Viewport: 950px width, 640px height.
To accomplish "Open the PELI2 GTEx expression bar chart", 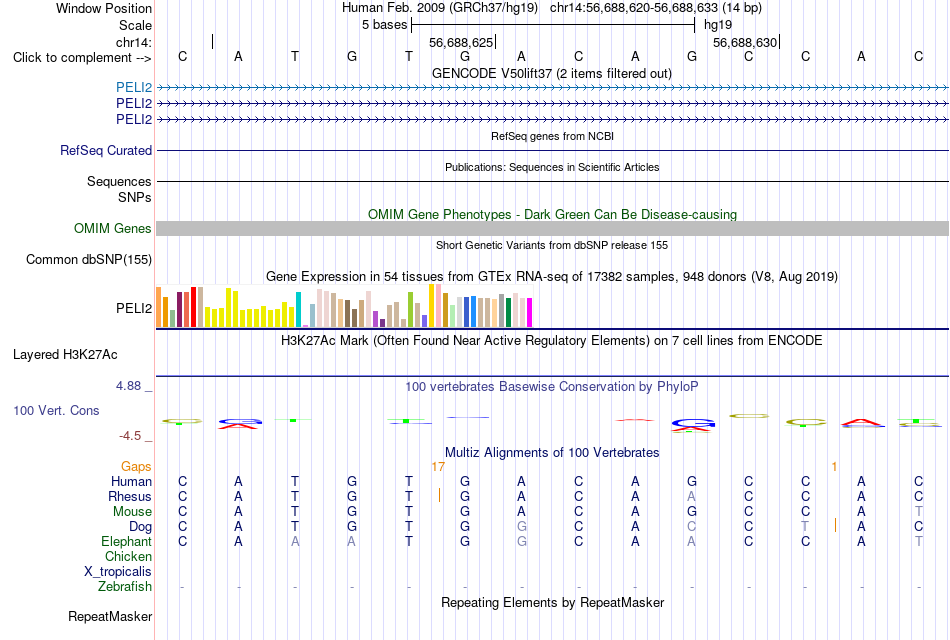I will click(344, 306).
